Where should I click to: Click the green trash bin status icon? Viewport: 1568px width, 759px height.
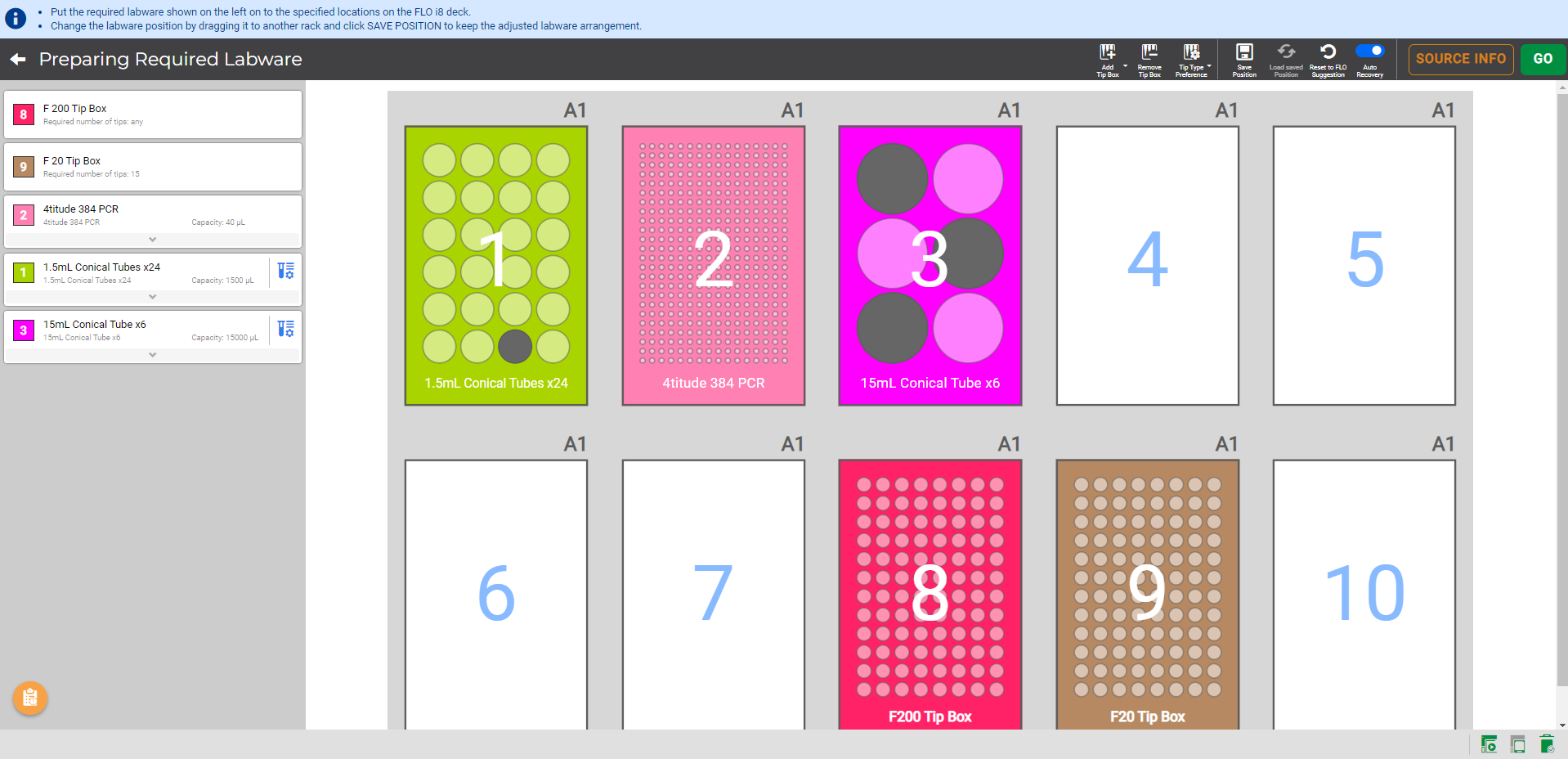(1546, 744)
